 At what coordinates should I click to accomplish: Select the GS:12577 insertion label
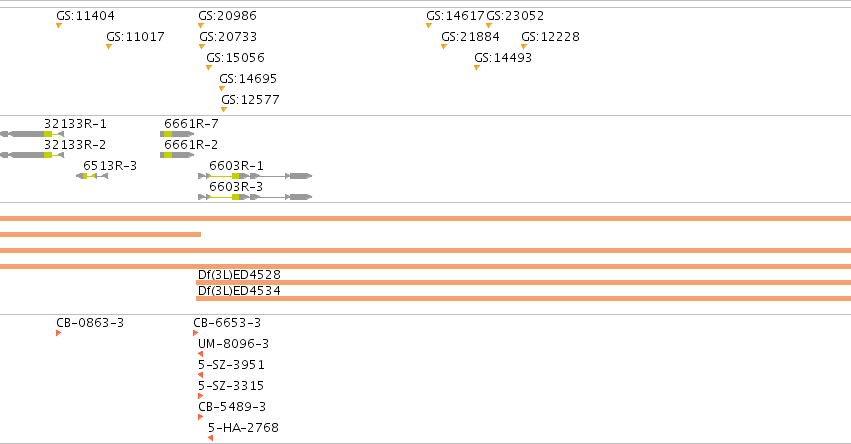click(250, 100)
